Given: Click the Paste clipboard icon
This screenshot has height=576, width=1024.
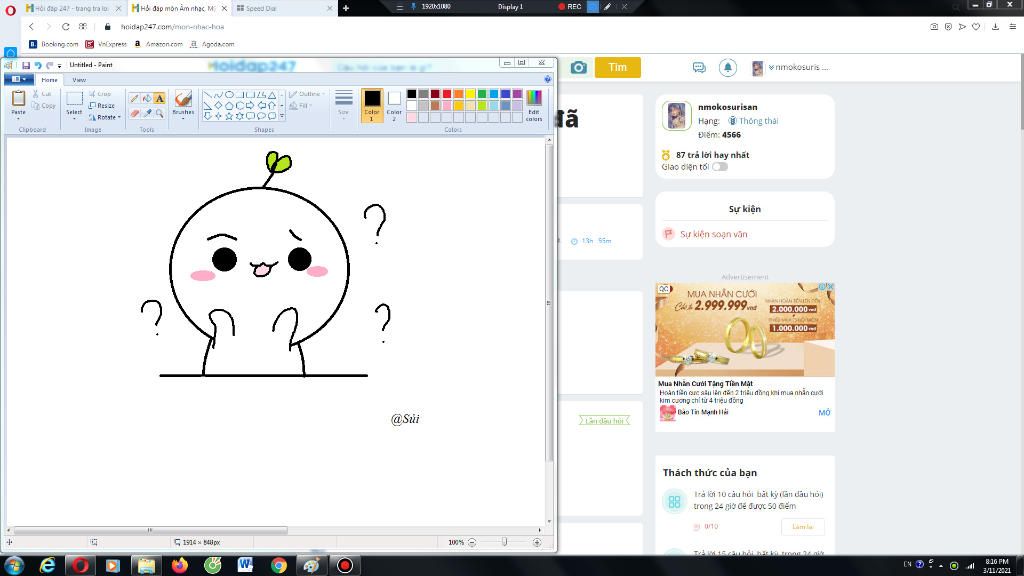Looking at the screenshot, I should (18, 99).
